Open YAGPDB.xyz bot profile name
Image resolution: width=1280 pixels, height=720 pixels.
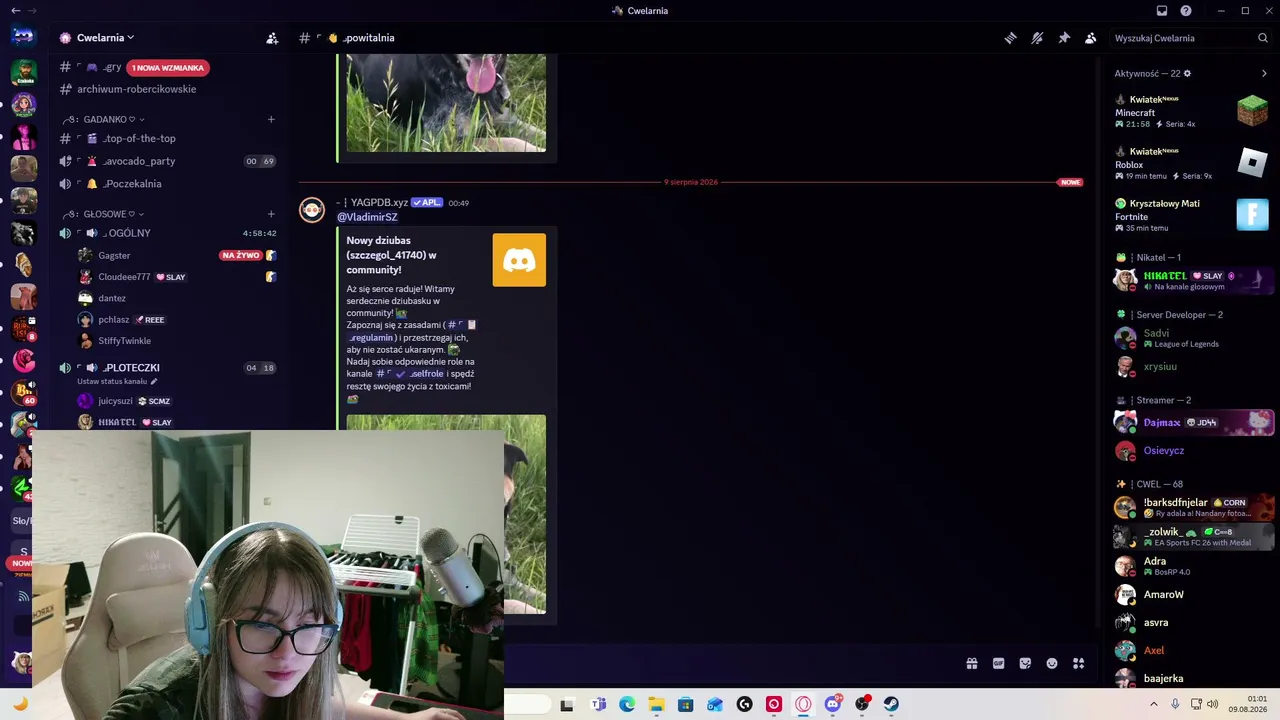[379, 203]
